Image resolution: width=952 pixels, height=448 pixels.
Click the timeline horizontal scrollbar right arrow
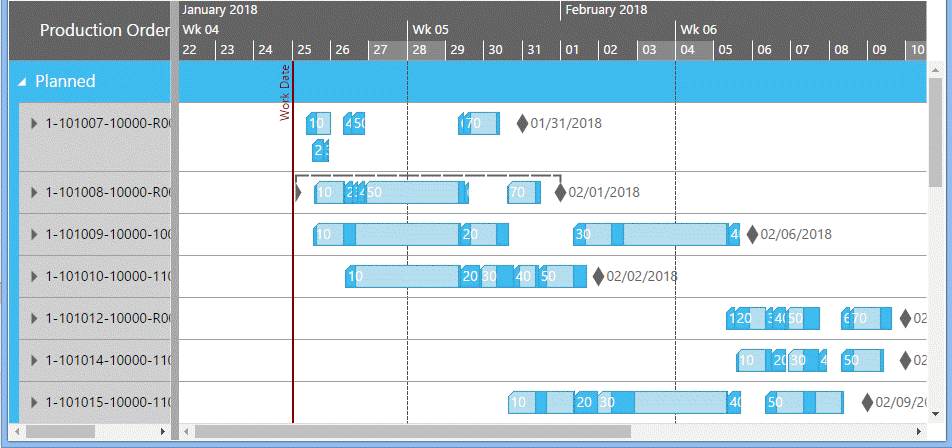[x=920, y=431]
